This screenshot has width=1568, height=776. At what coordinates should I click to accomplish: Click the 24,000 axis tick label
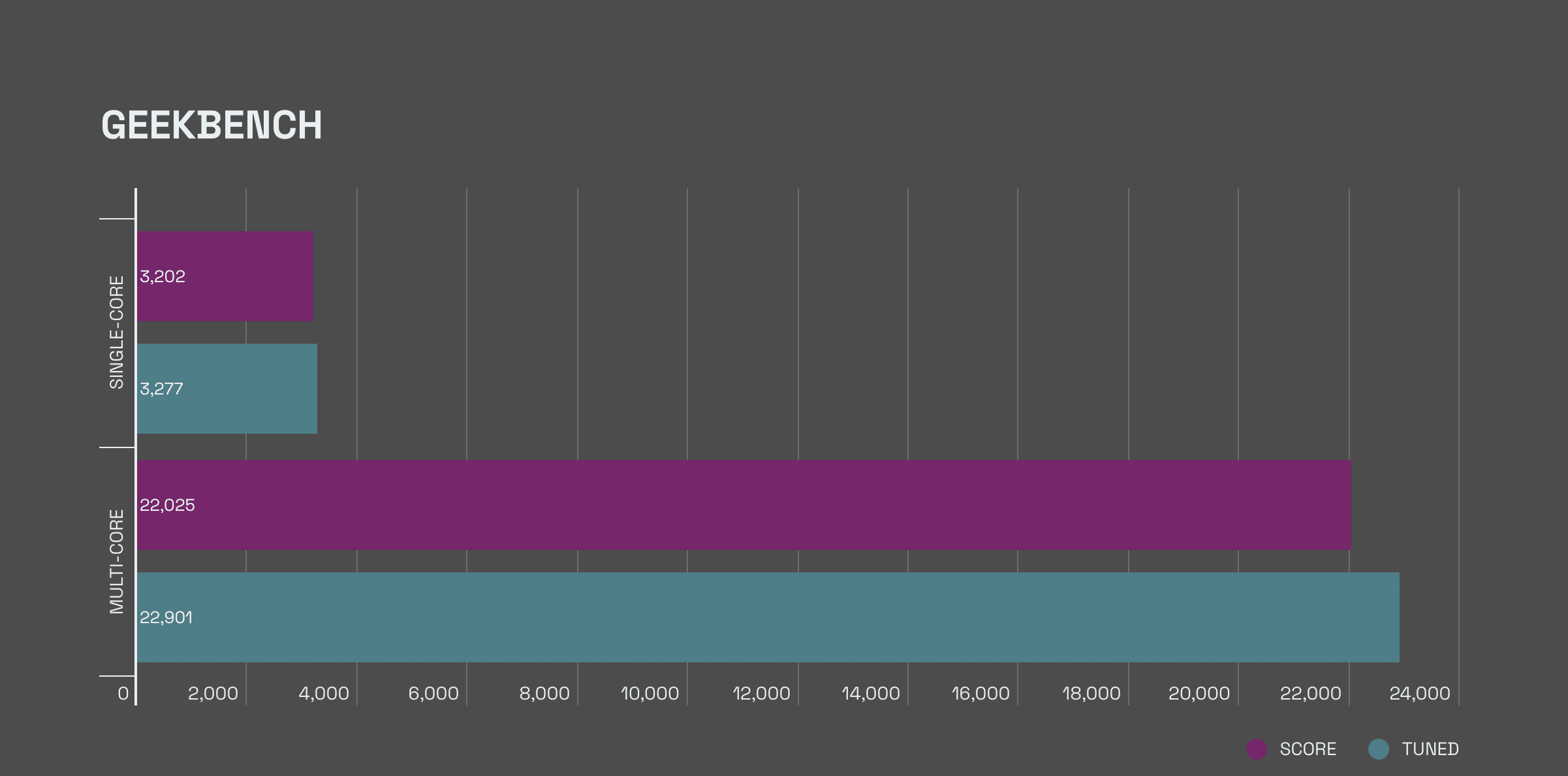(x=1420, y=694)
